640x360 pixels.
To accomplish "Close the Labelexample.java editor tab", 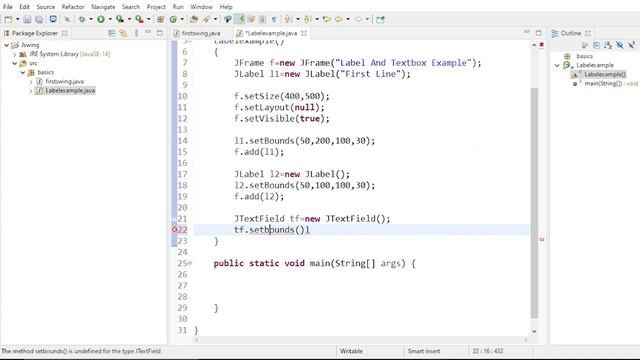I will coord(304,33).
